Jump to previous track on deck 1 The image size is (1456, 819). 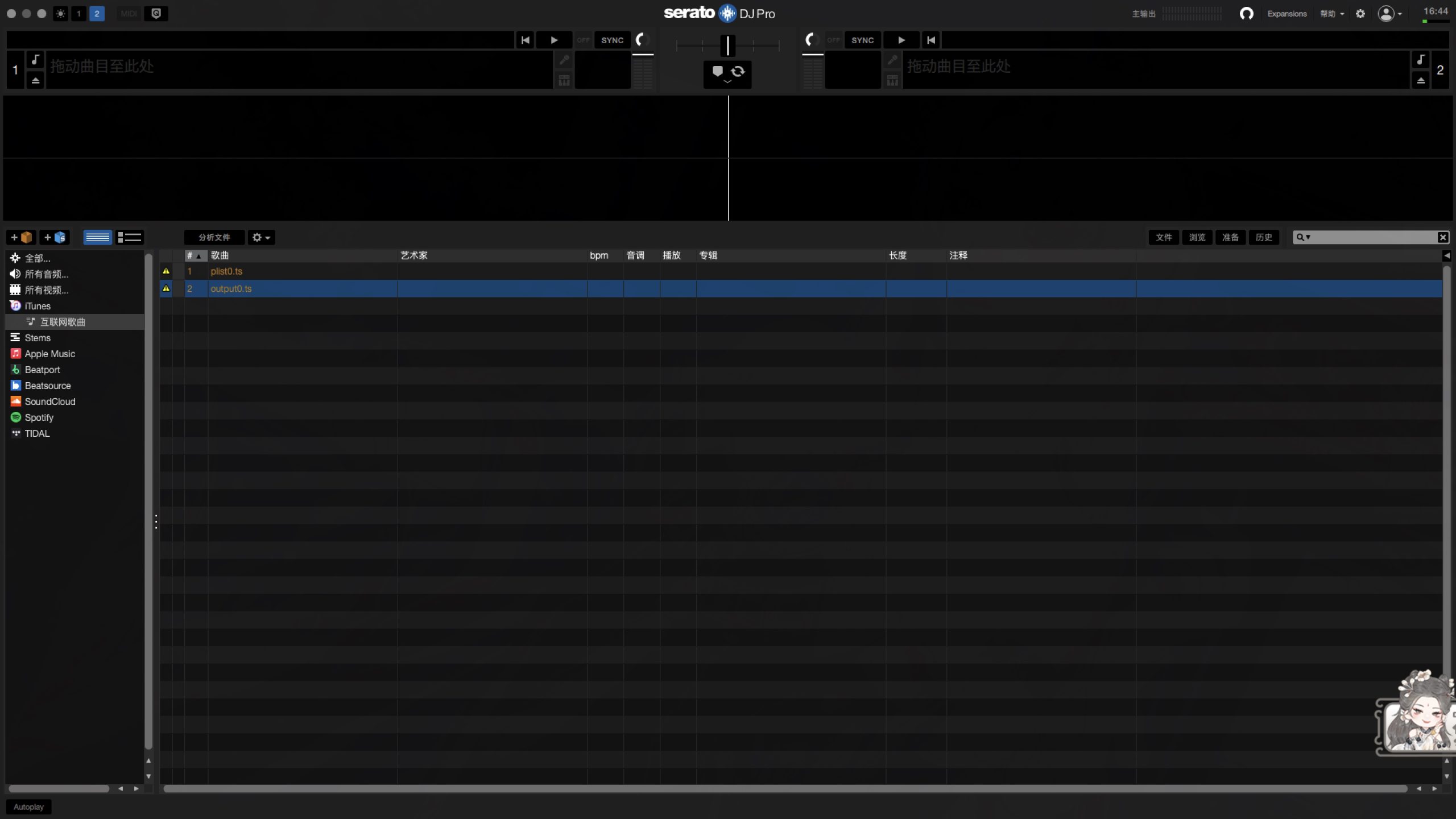(525, 40)
